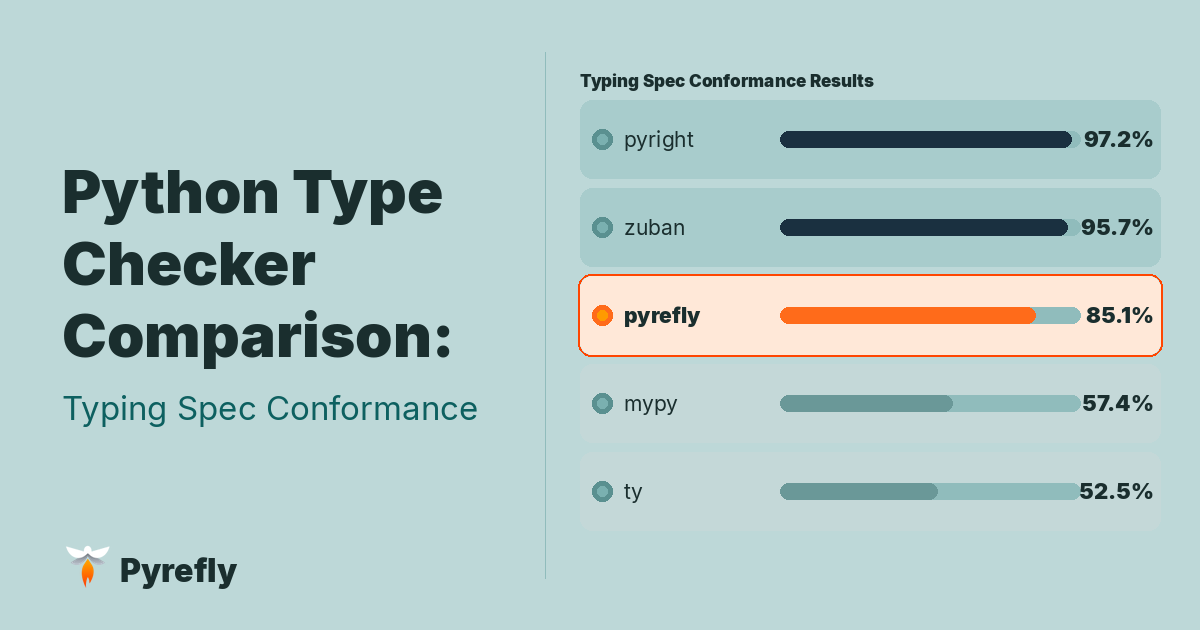Select the pyright label text
The width and height of the screenshot is (1200, 630).
tap(658, 140)
